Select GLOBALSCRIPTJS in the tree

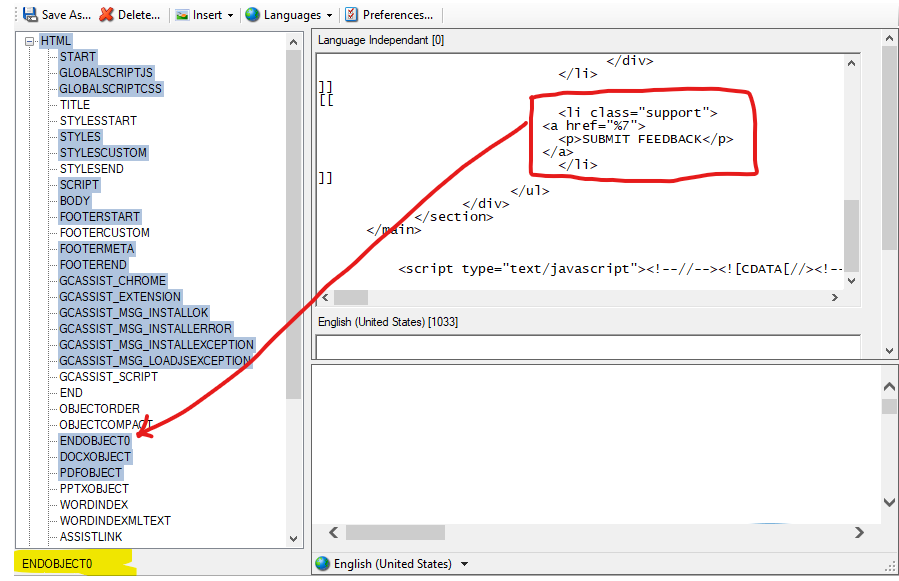[106, 73]
